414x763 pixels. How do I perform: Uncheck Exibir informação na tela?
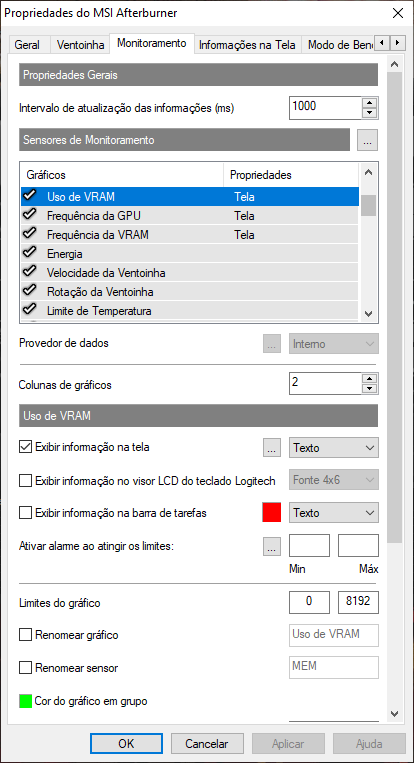tap(25, 447)
